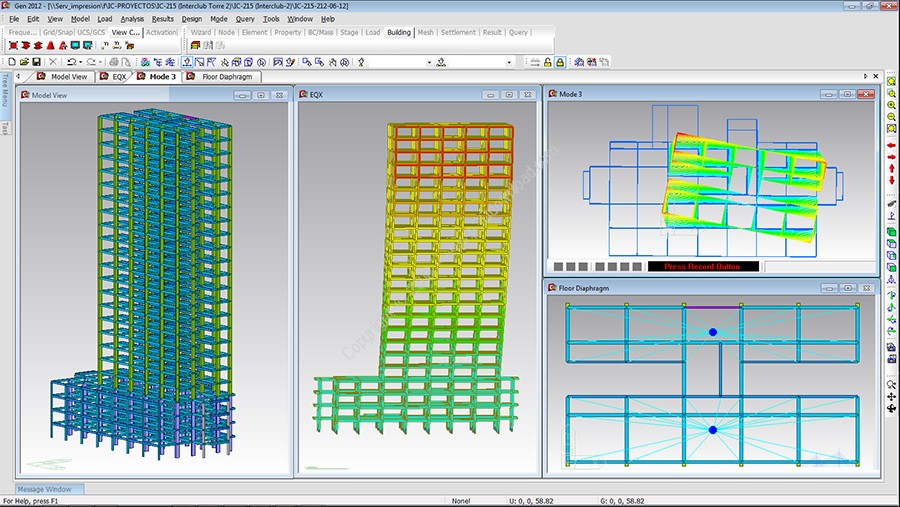Click the Open file folder icon

[x=24, y=62]
